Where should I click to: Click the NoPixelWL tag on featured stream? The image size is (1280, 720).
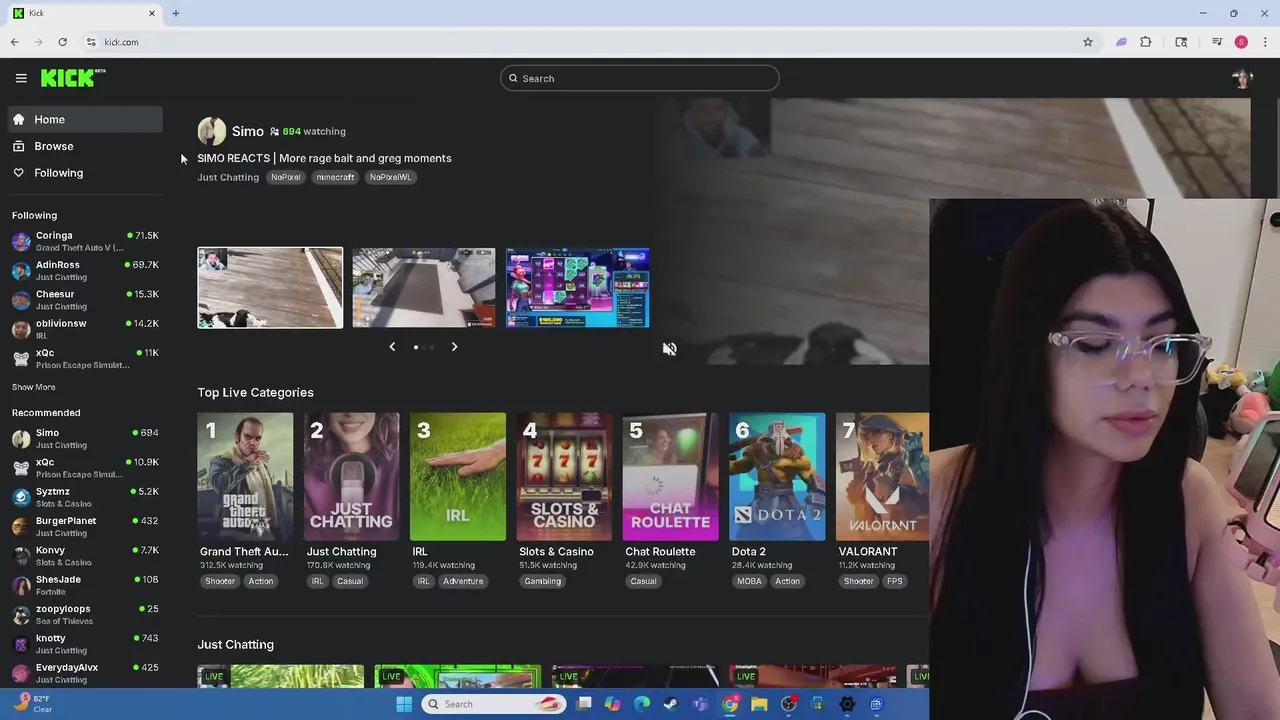click(x=390, y=177)
